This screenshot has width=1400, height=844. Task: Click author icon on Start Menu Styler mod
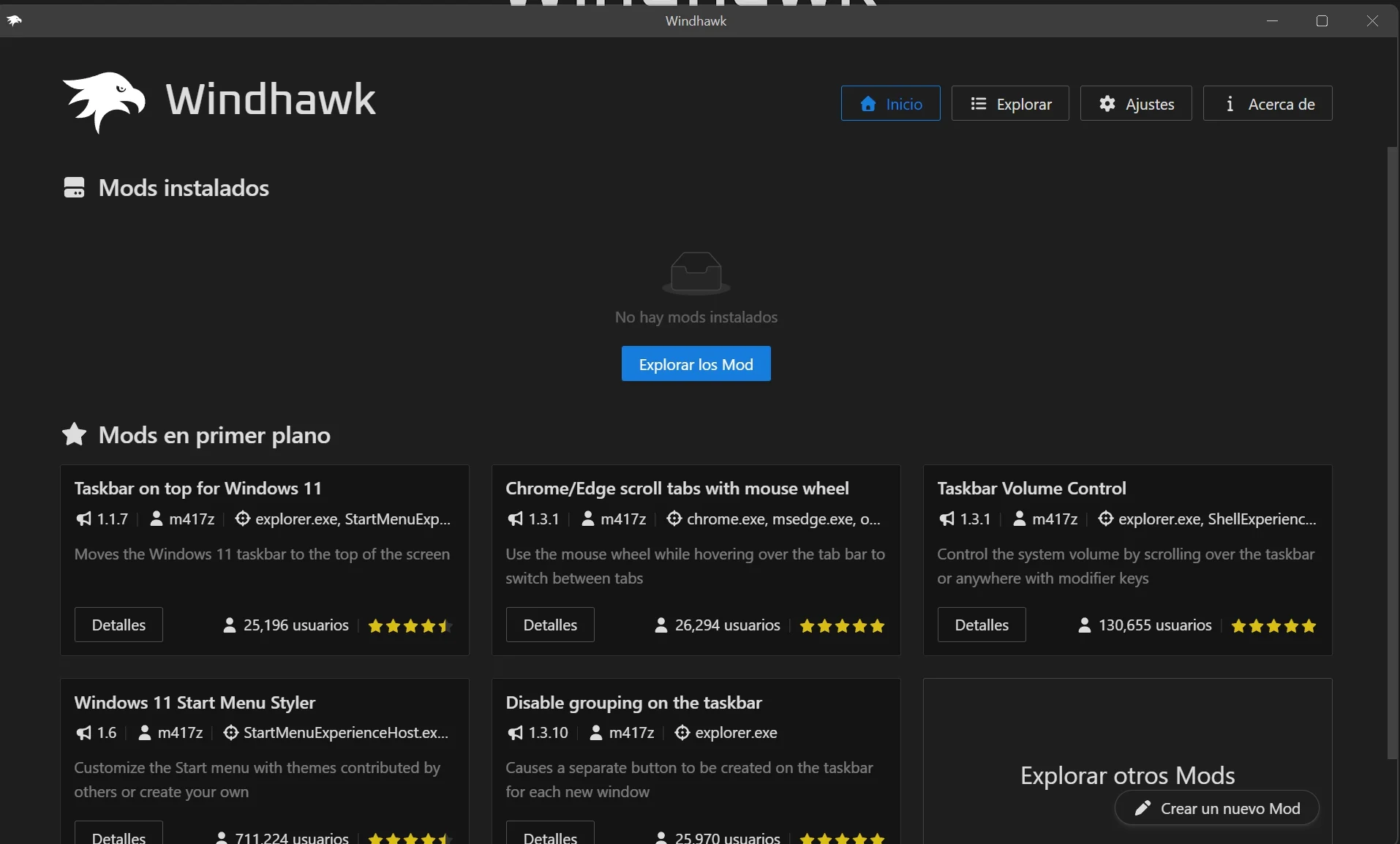click(x=145, y=732)
